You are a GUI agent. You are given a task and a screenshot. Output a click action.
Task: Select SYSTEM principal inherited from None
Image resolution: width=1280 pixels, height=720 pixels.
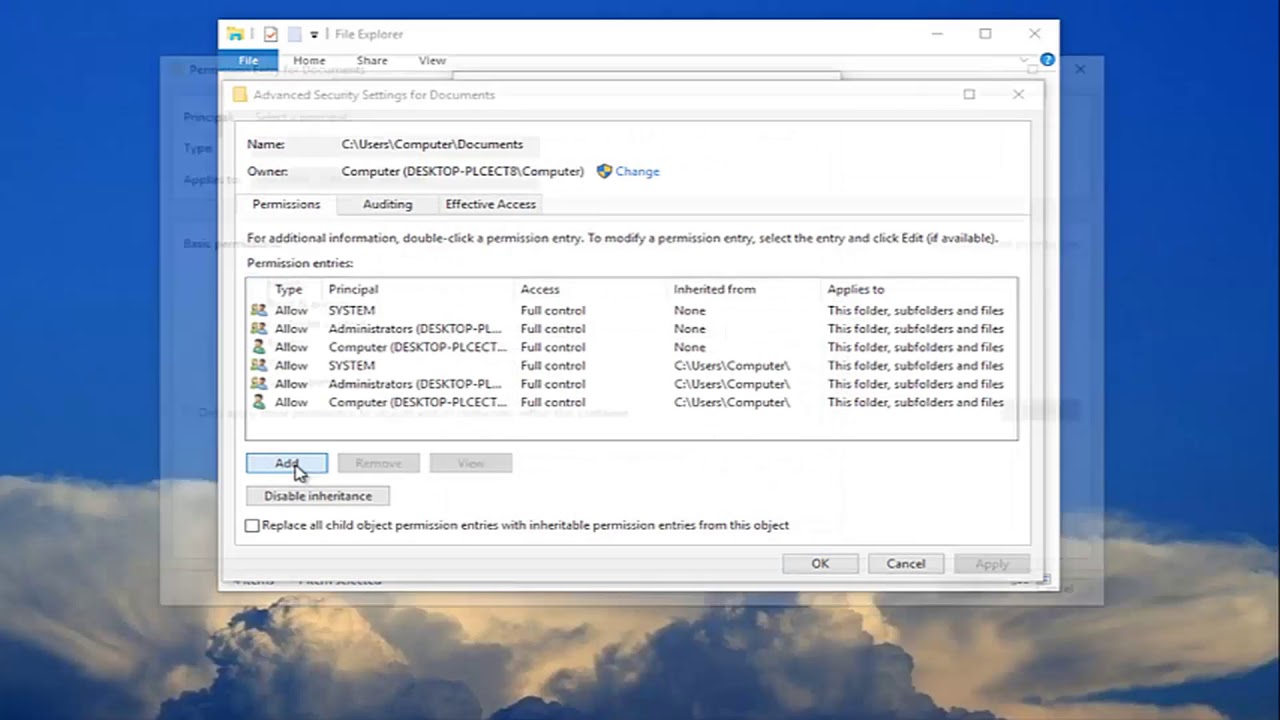click(x=352, y=310)
